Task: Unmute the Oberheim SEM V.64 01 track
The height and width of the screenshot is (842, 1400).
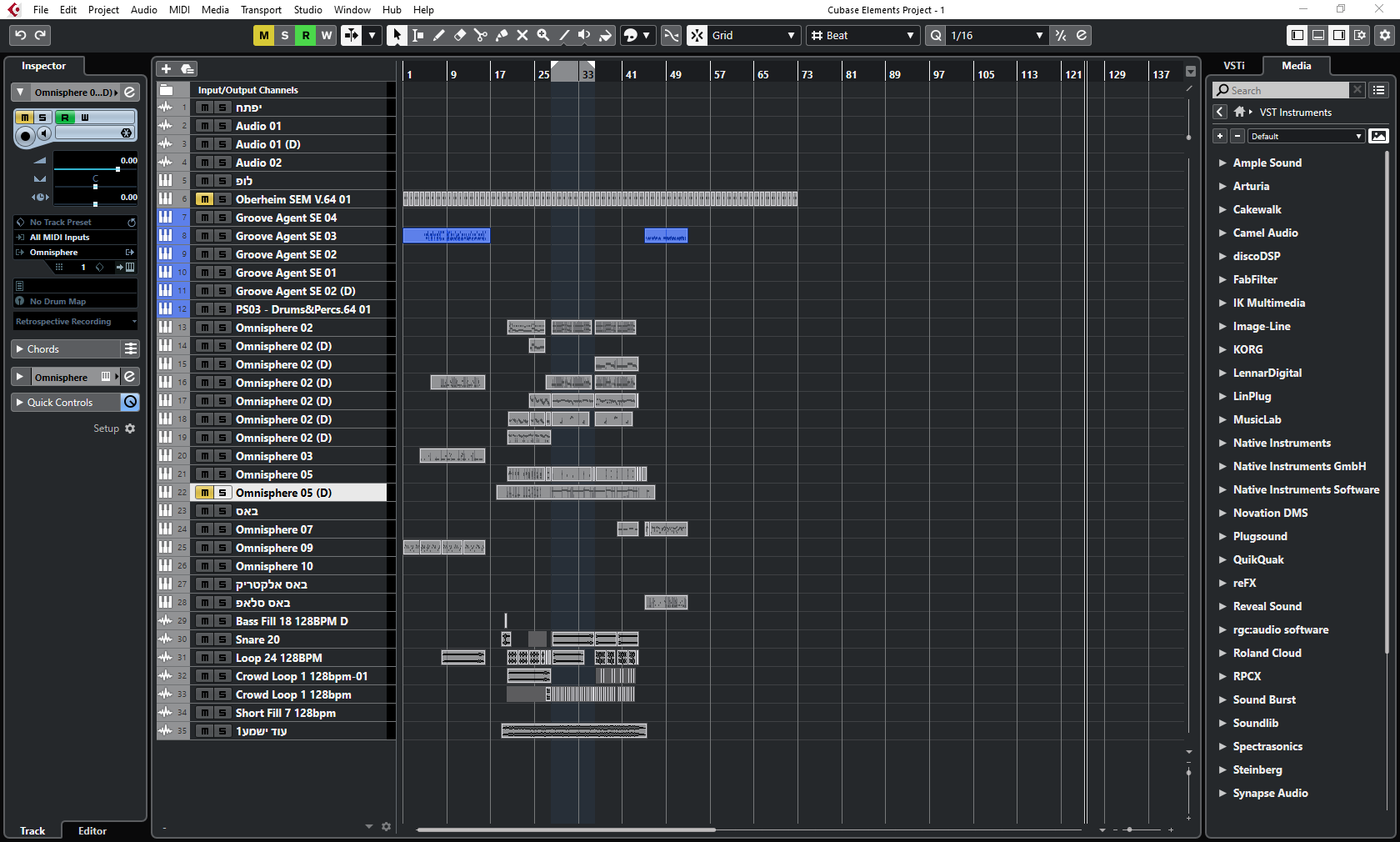Action: (204, 199)
